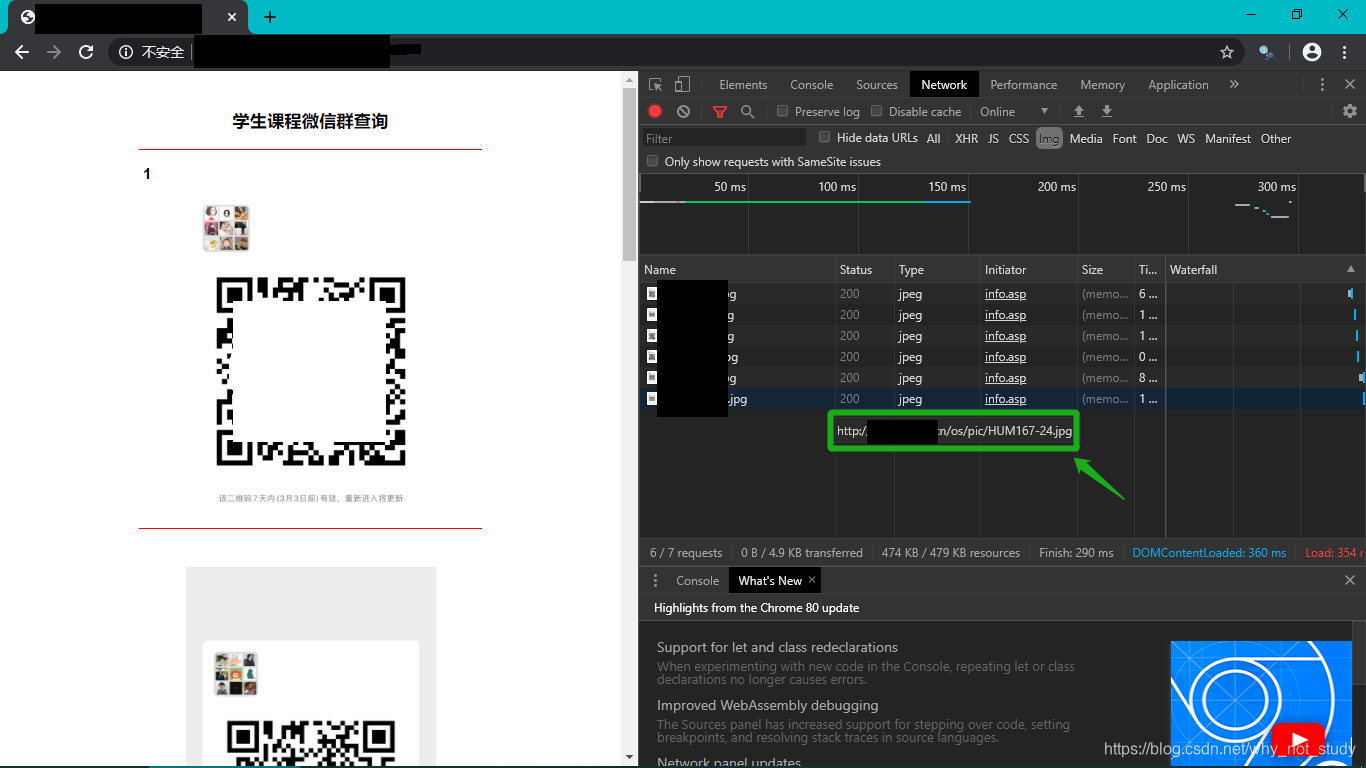Sort by the Size column header

tap(1105, 269)
